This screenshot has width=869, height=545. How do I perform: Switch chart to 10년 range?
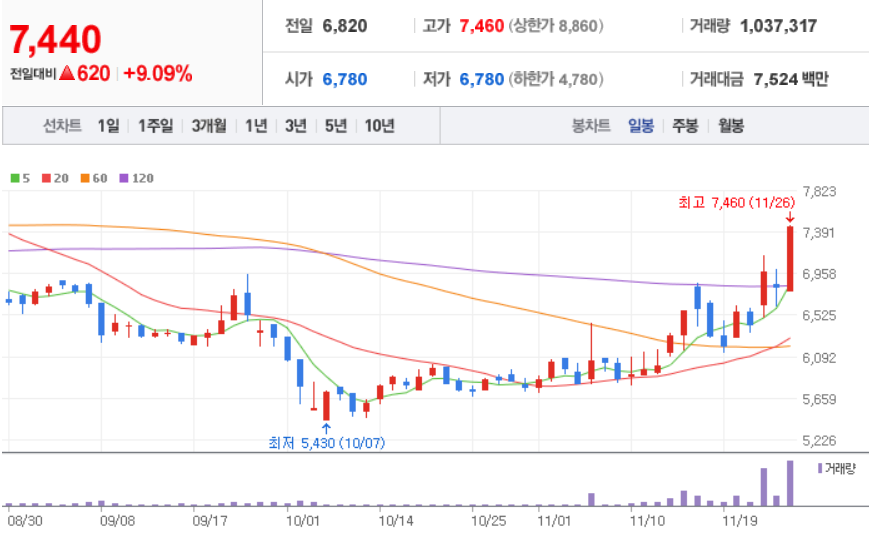380,126
